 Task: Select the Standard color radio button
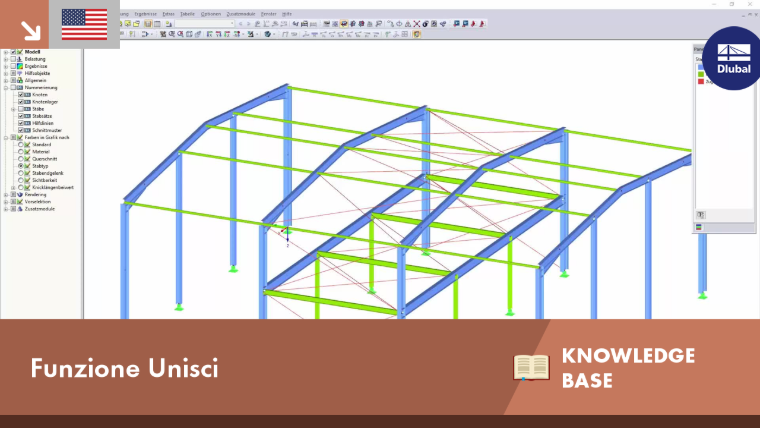pyautogui.click(x=21, y=144)
